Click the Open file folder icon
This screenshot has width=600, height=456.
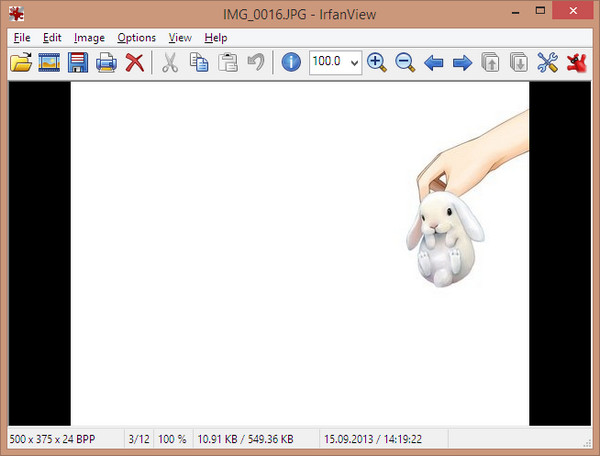pos(21,63)
